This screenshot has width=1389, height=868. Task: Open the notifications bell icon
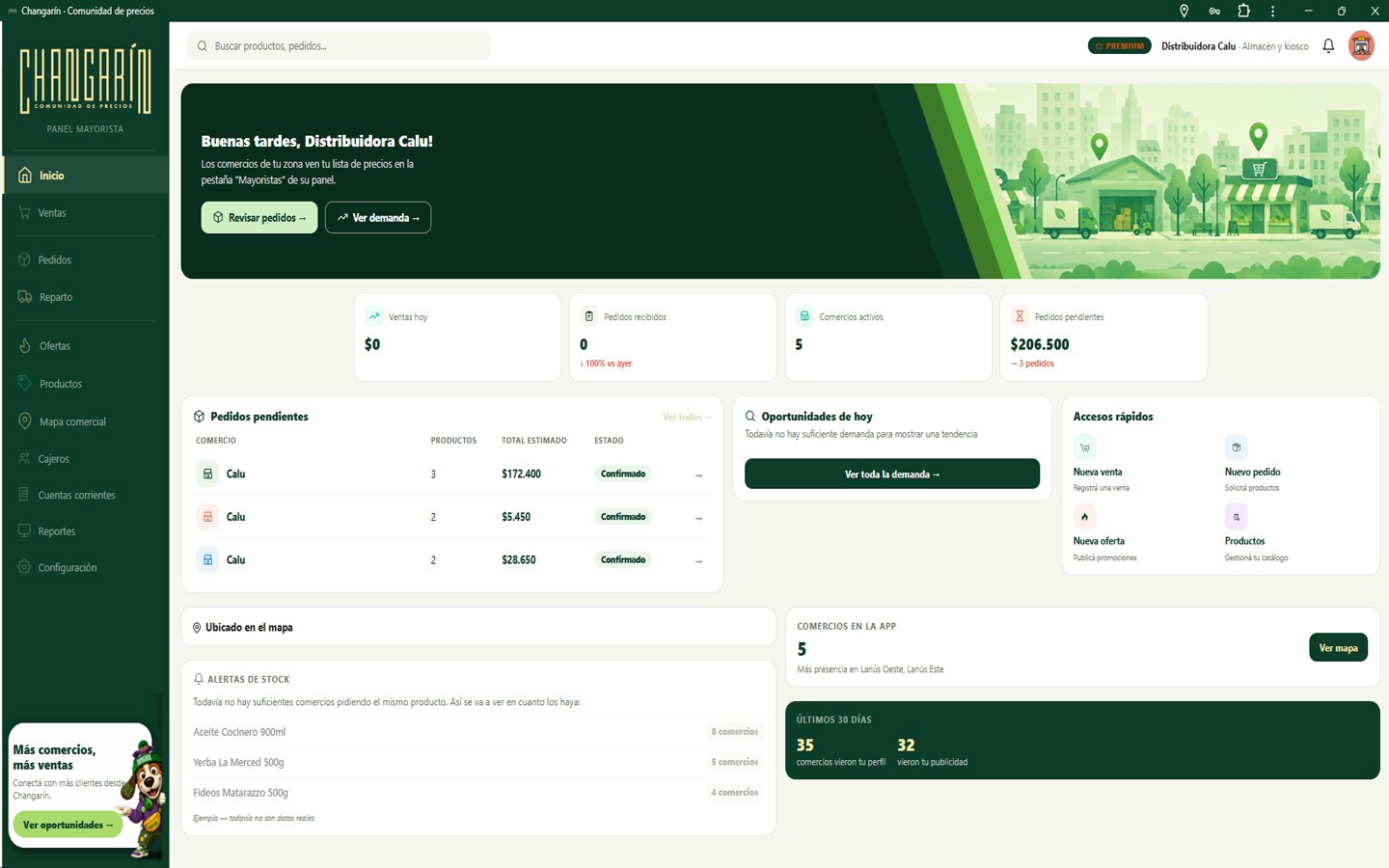[1328, 45]
